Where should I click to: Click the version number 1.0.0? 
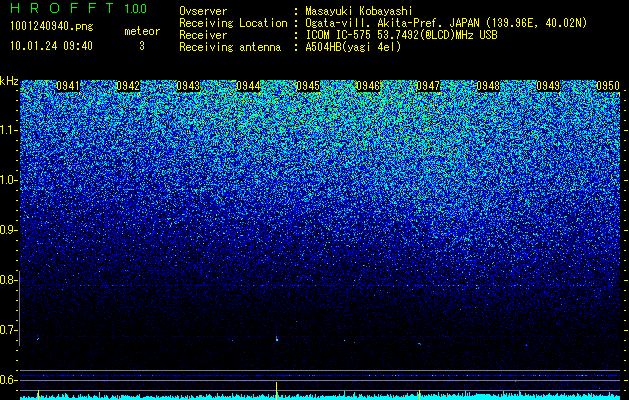click(x=135, y=8)
